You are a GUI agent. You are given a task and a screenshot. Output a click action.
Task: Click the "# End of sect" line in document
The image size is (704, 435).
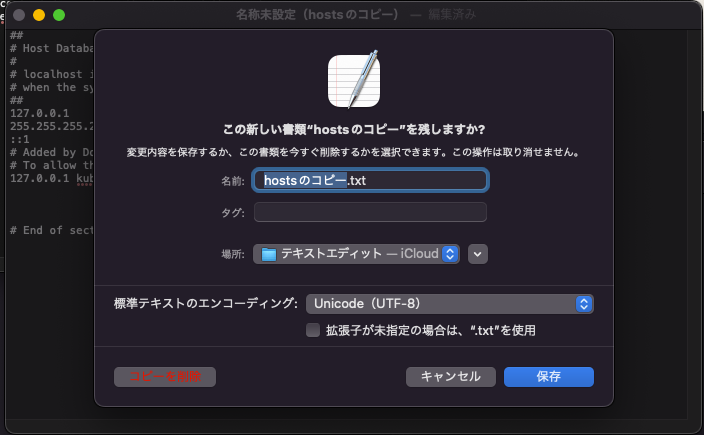pos(52,230)
